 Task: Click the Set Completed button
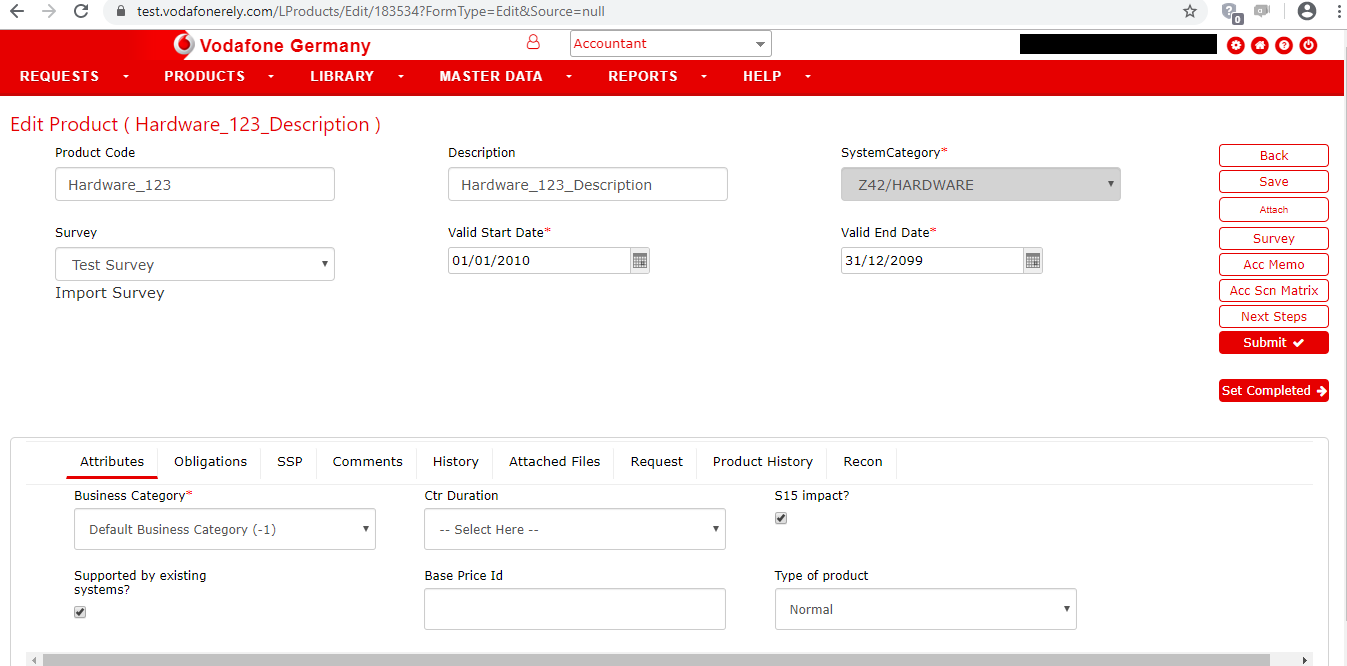(1274, 390)
